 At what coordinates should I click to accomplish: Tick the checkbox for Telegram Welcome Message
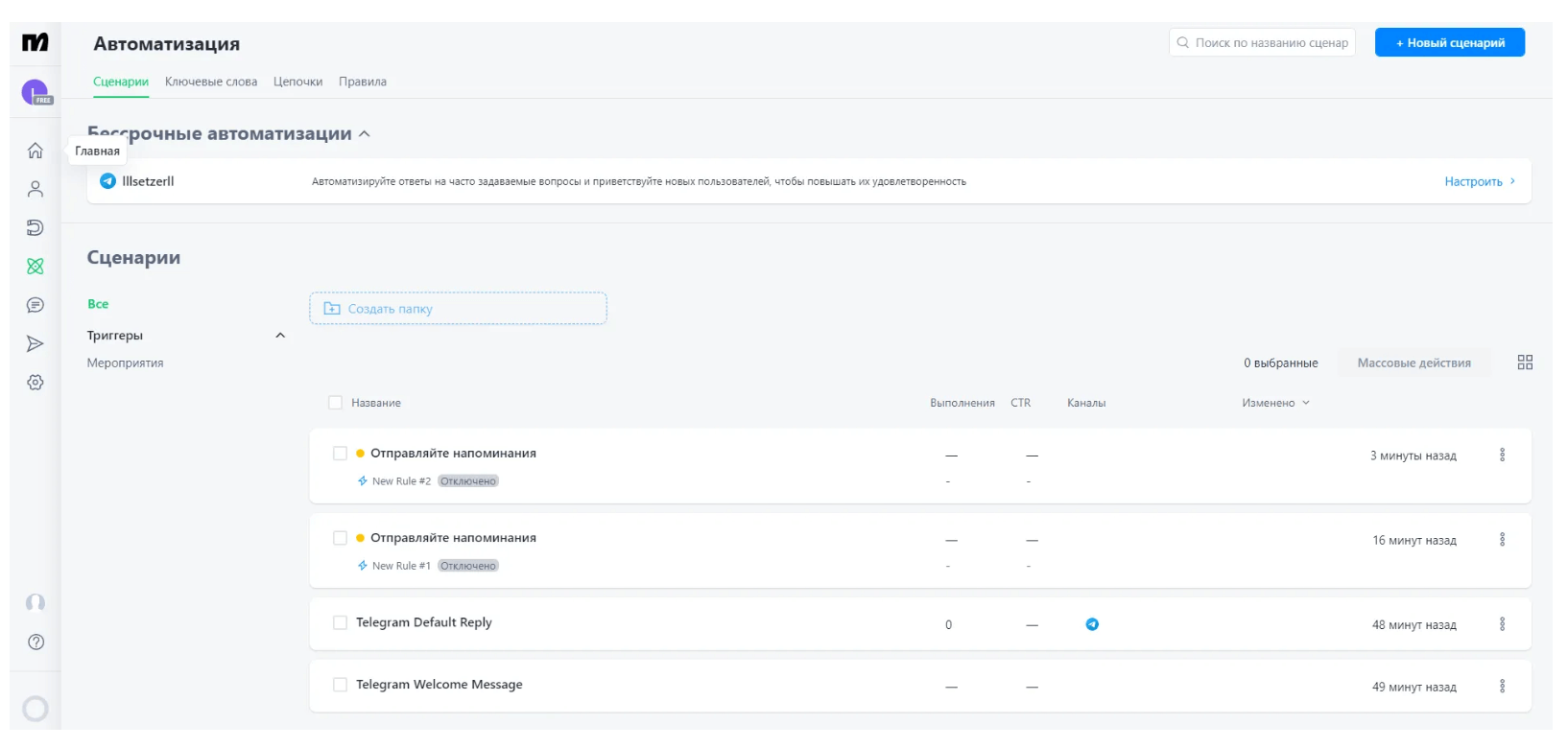(x=340, y=685)
